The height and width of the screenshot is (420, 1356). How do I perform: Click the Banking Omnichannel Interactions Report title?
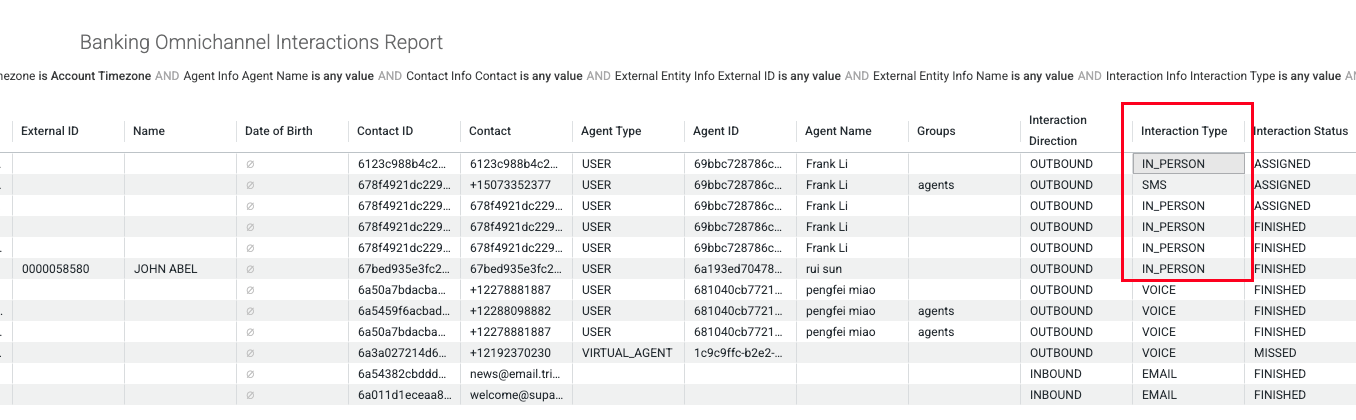click(261, 43)
